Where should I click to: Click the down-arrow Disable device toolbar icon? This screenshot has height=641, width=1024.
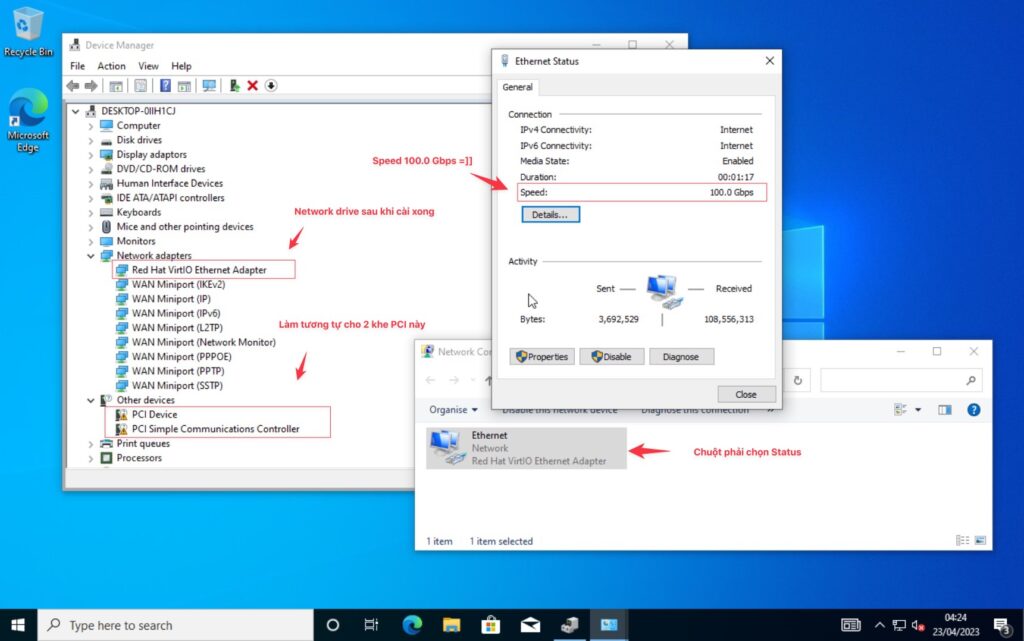coord(271,86)
